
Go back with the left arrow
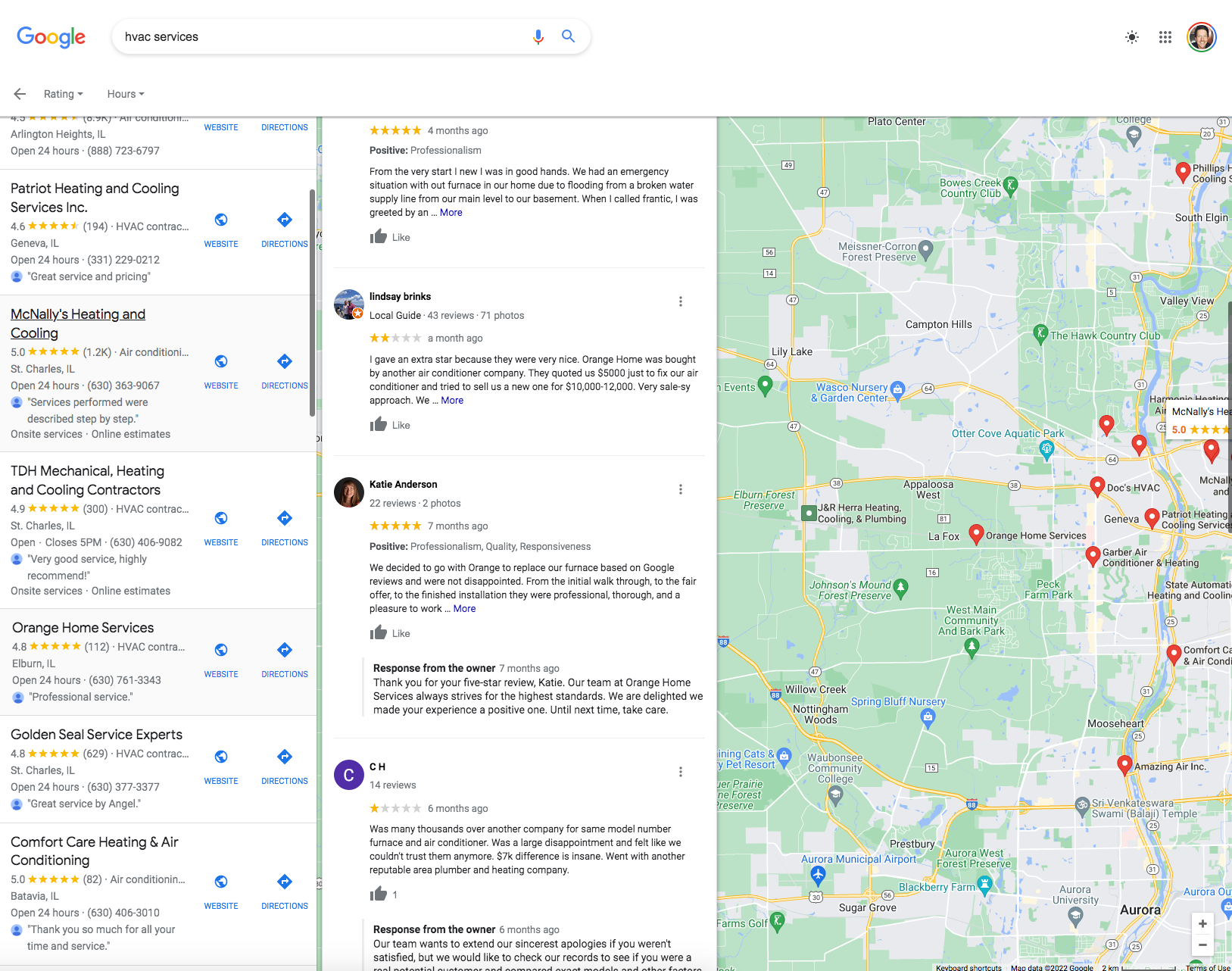[20, 94]
